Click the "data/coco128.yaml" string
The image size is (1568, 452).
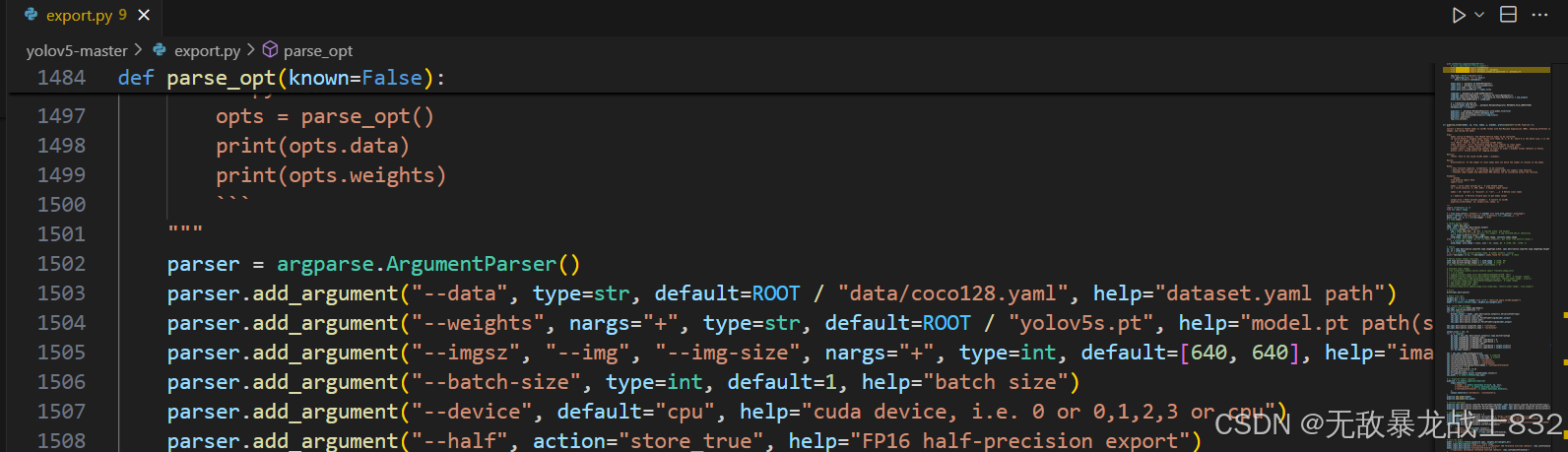coord(953,293)
